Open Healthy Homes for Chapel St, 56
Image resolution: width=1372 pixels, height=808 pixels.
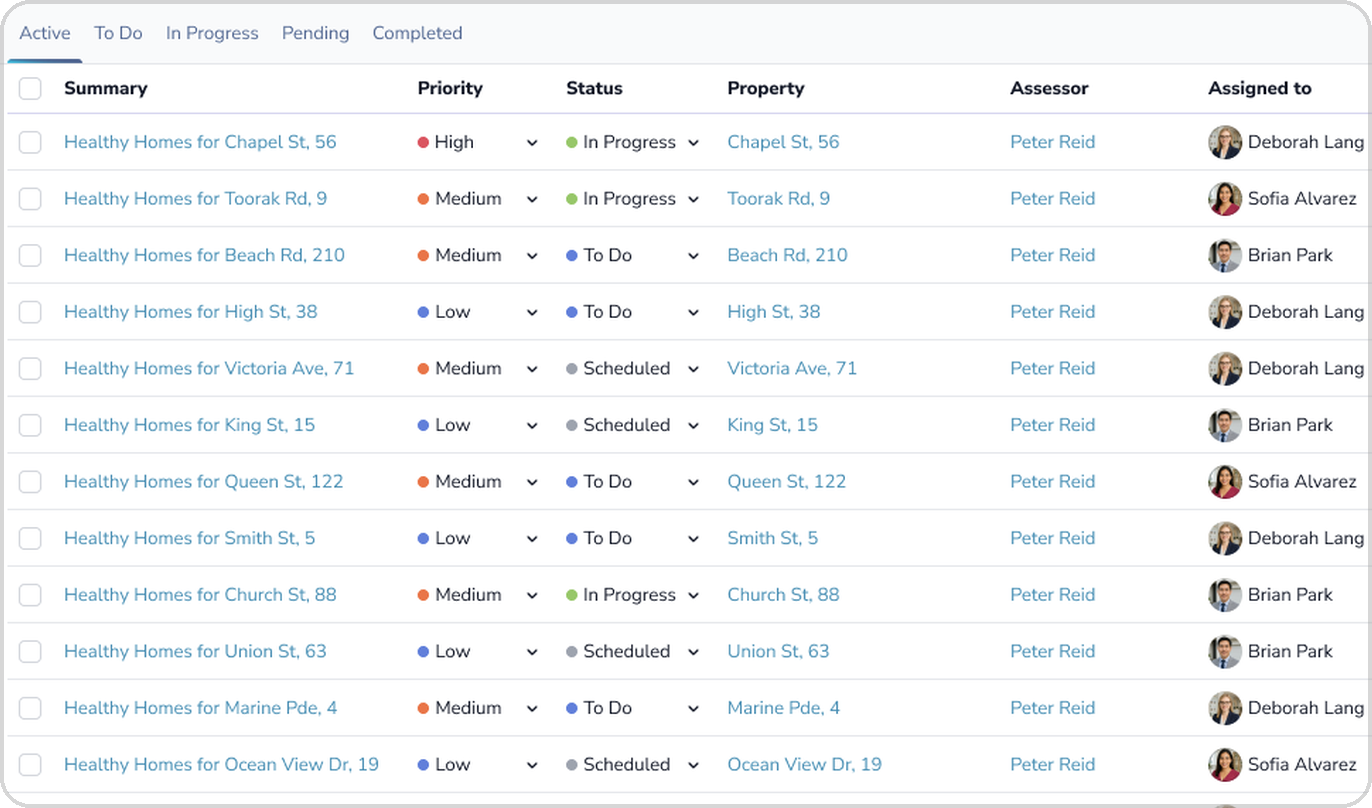point(200,142)
